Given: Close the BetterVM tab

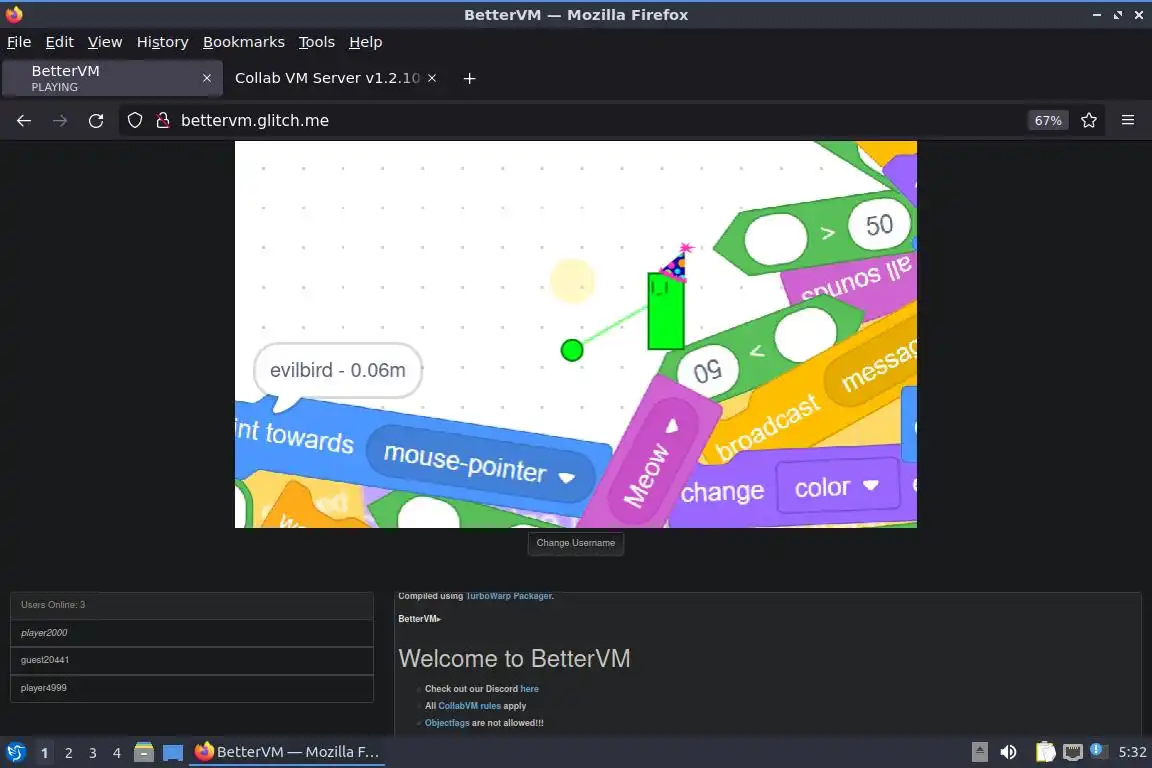Looking at the screenshot, I should tap(206, 78).
